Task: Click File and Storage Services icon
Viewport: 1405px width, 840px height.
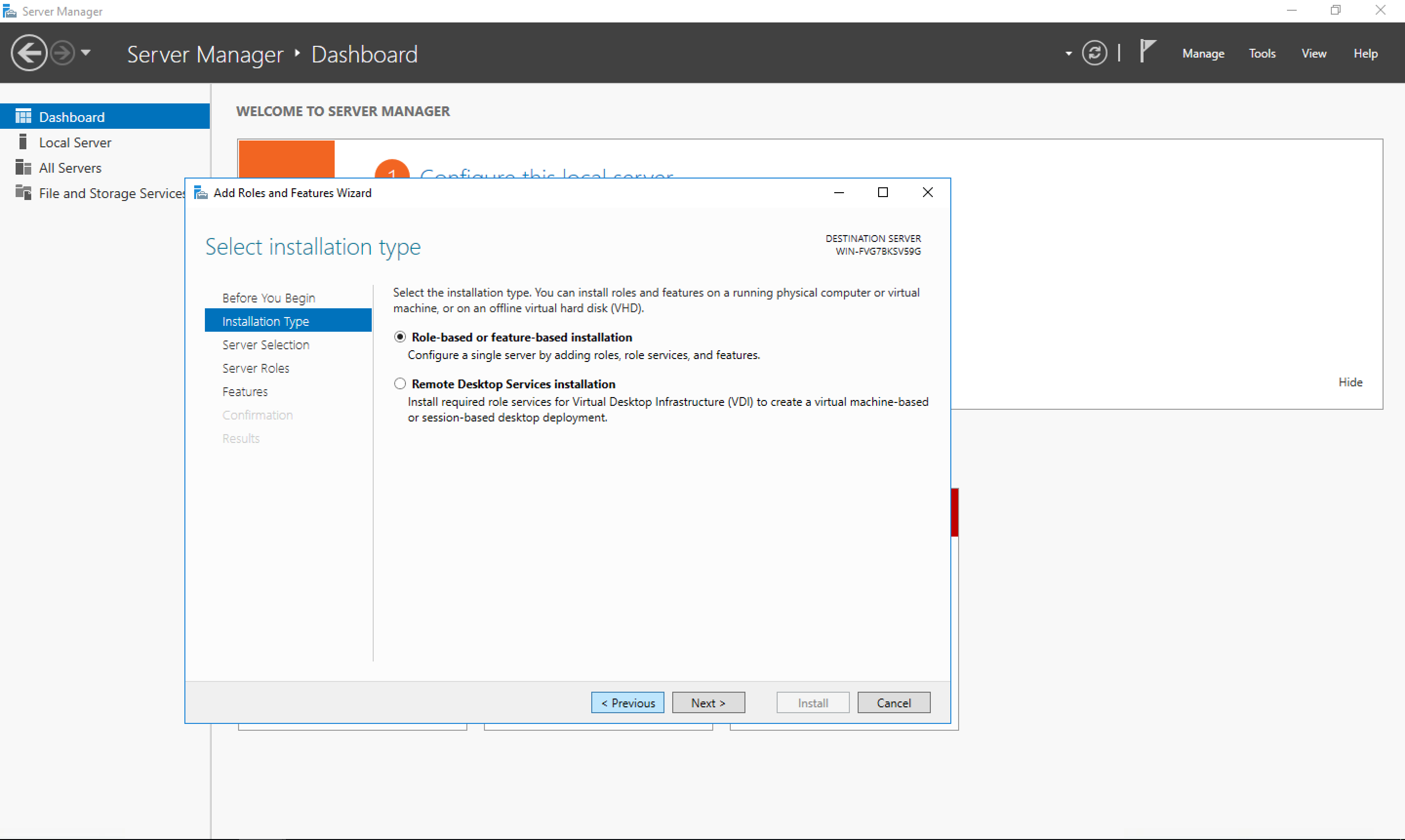Action: pos(23,193)
